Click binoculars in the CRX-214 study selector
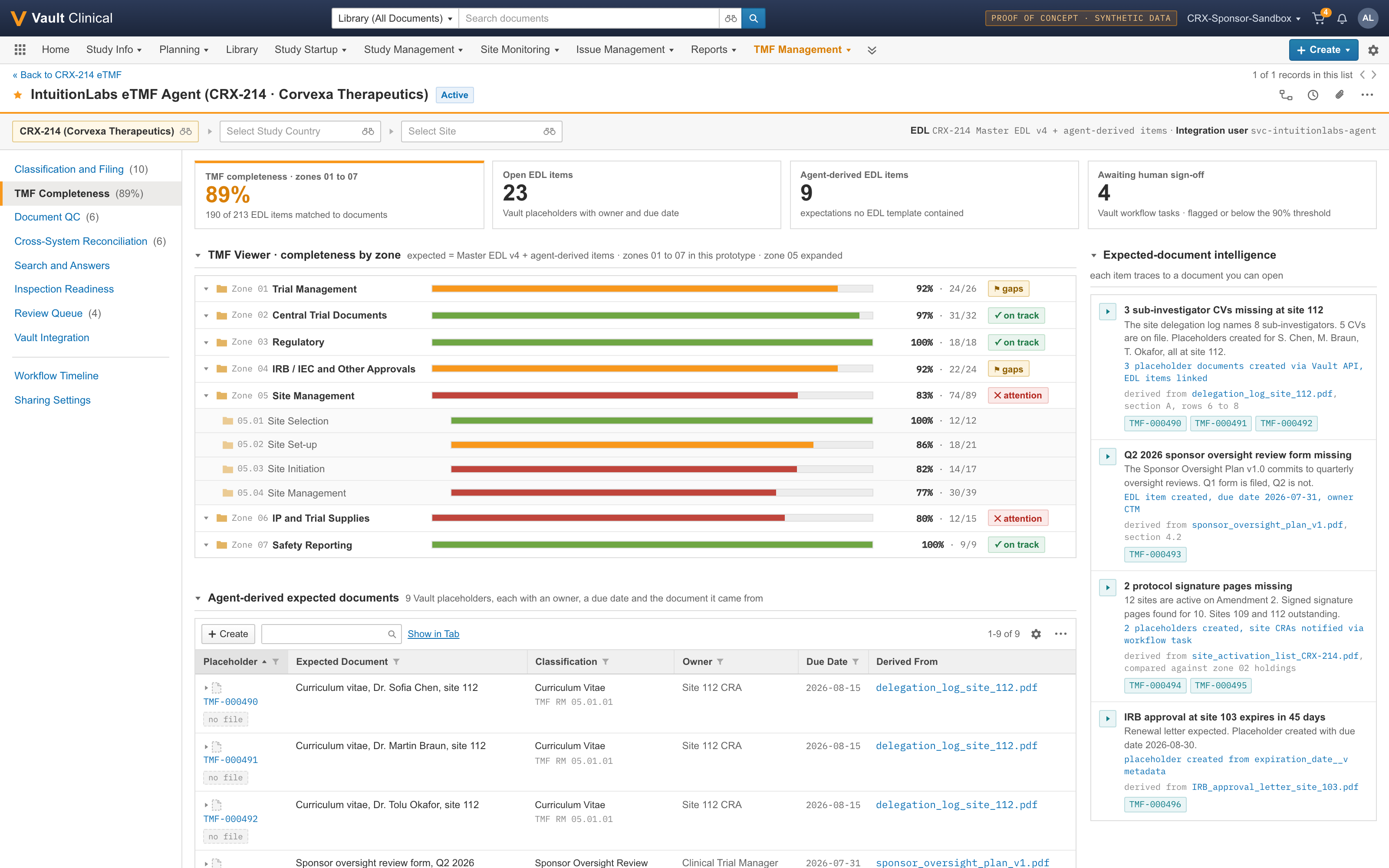 (185, 132)
